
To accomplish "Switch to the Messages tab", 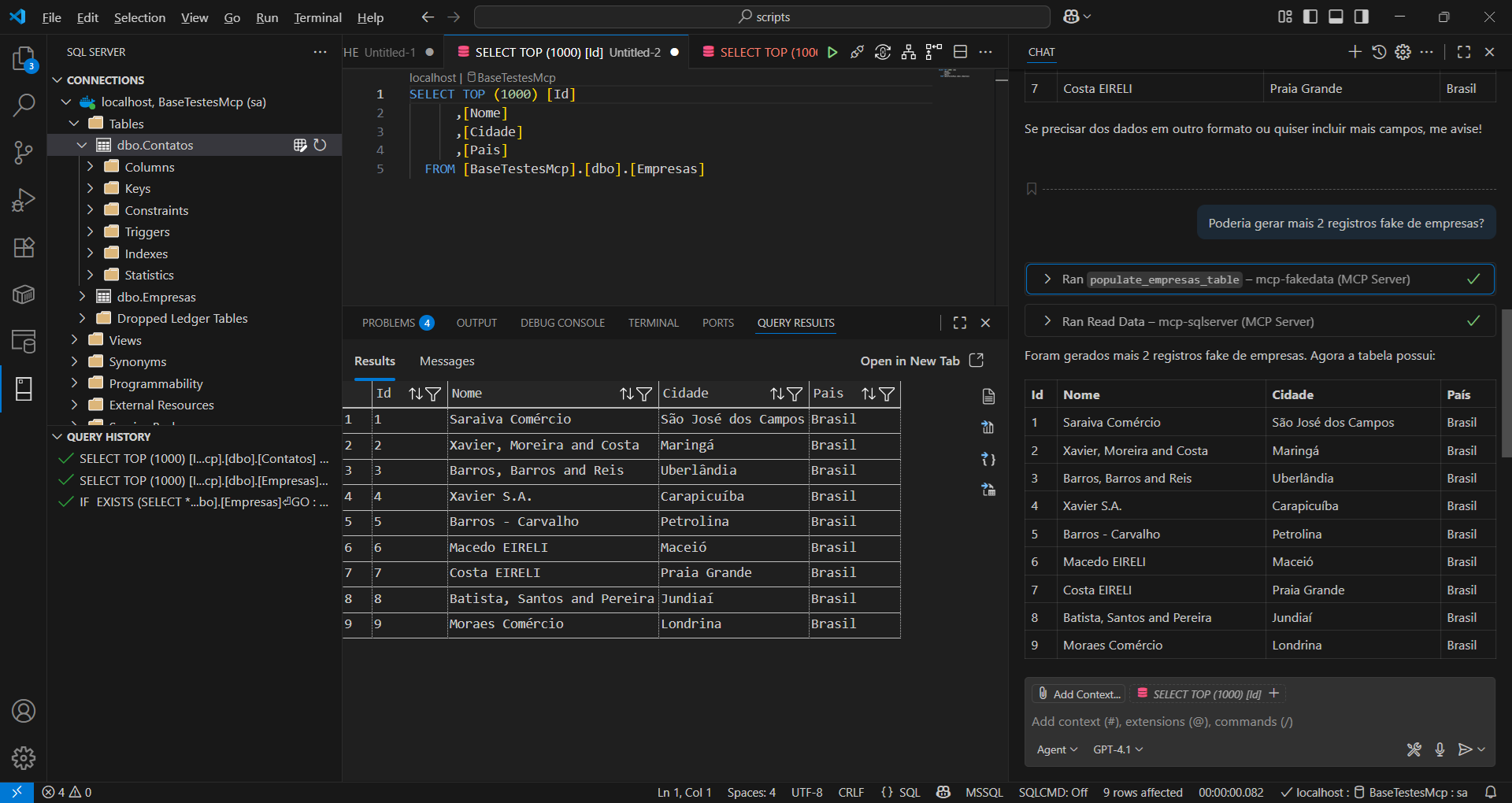I will [x=447, y=361].
